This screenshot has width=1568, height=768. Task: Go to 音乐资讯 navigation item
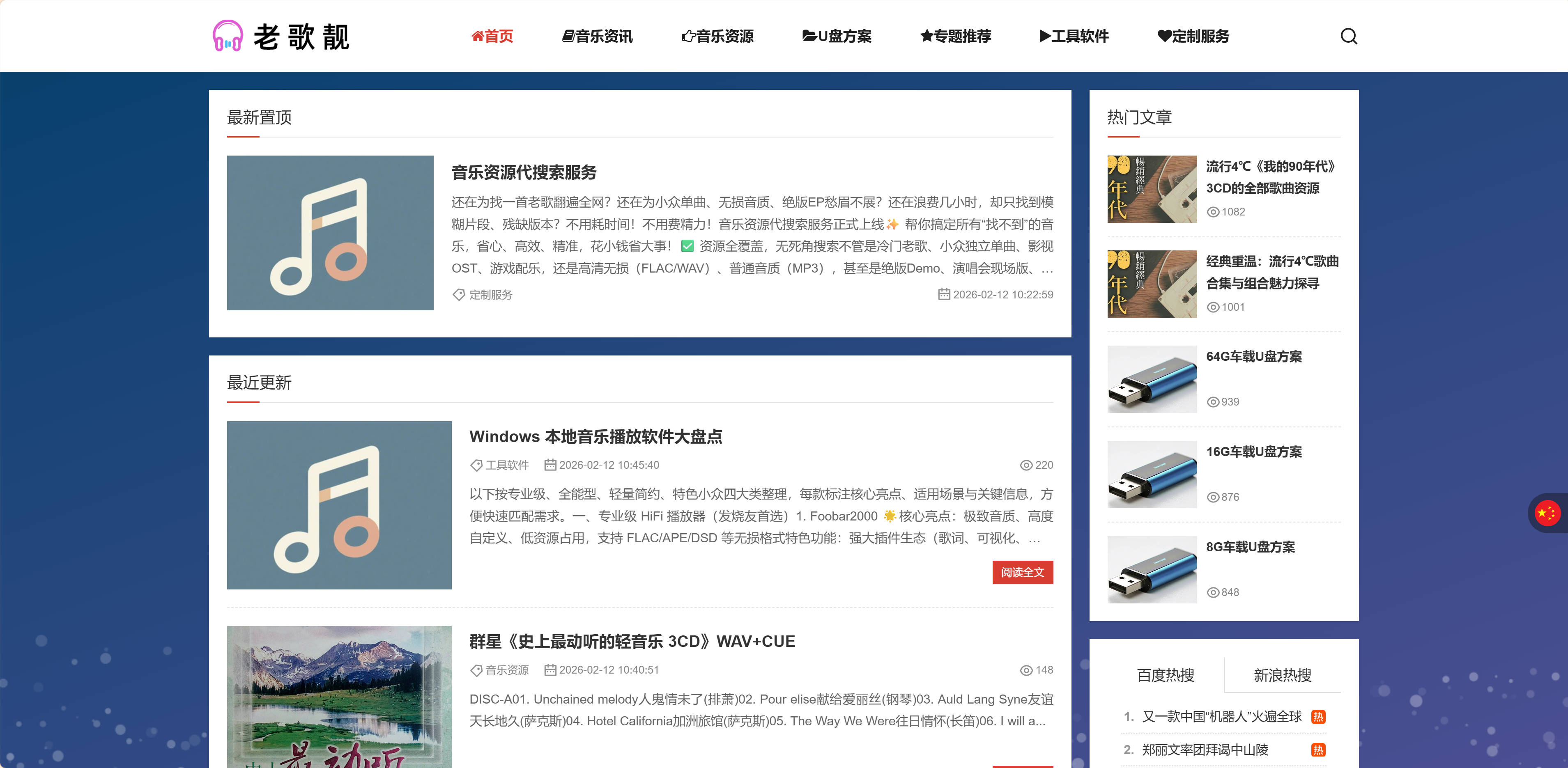pyautogui.click(x=597, y=37)
